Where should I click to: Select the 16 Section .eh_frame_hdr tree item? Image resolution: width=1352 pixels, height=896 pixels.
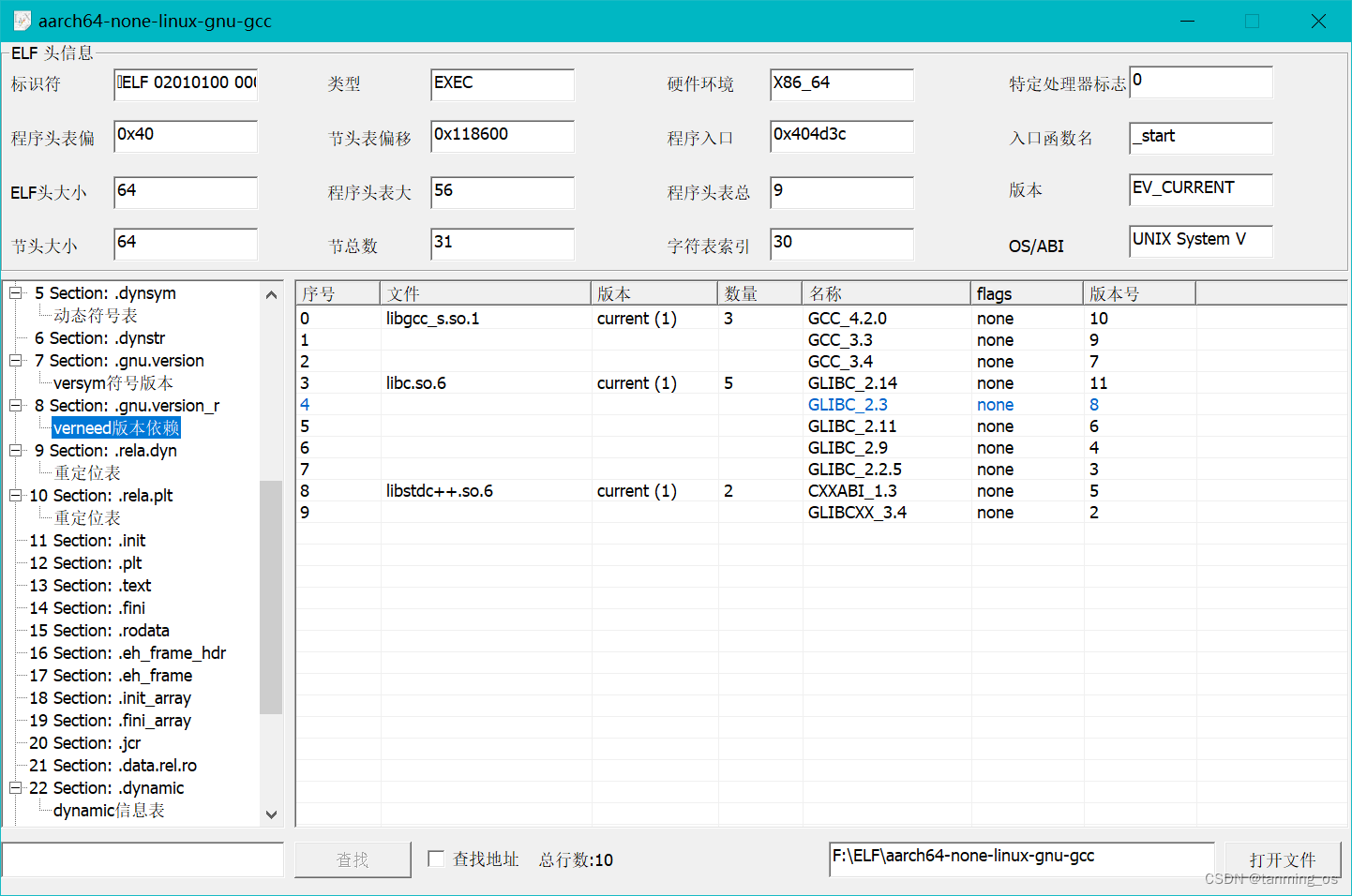click(126, 652)
